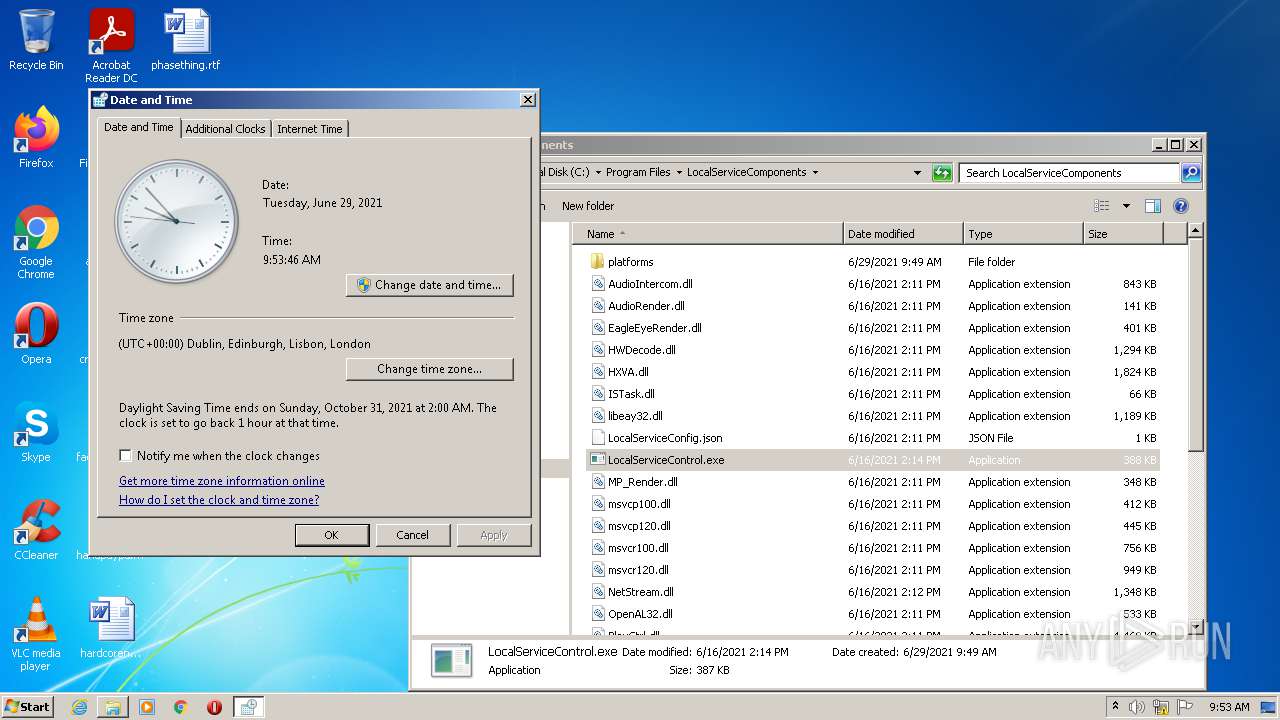1280x720 pixels.
Task: Select libeay32.dll file
Action: coord(873,416)
